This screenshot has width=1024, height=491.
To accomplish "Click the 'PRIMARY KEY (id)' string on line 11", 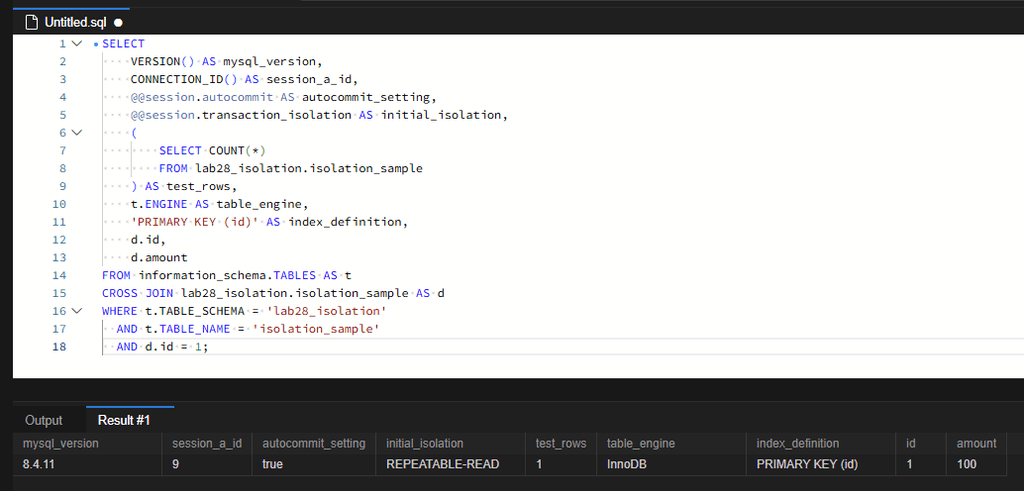I will [x=195, y=221].
